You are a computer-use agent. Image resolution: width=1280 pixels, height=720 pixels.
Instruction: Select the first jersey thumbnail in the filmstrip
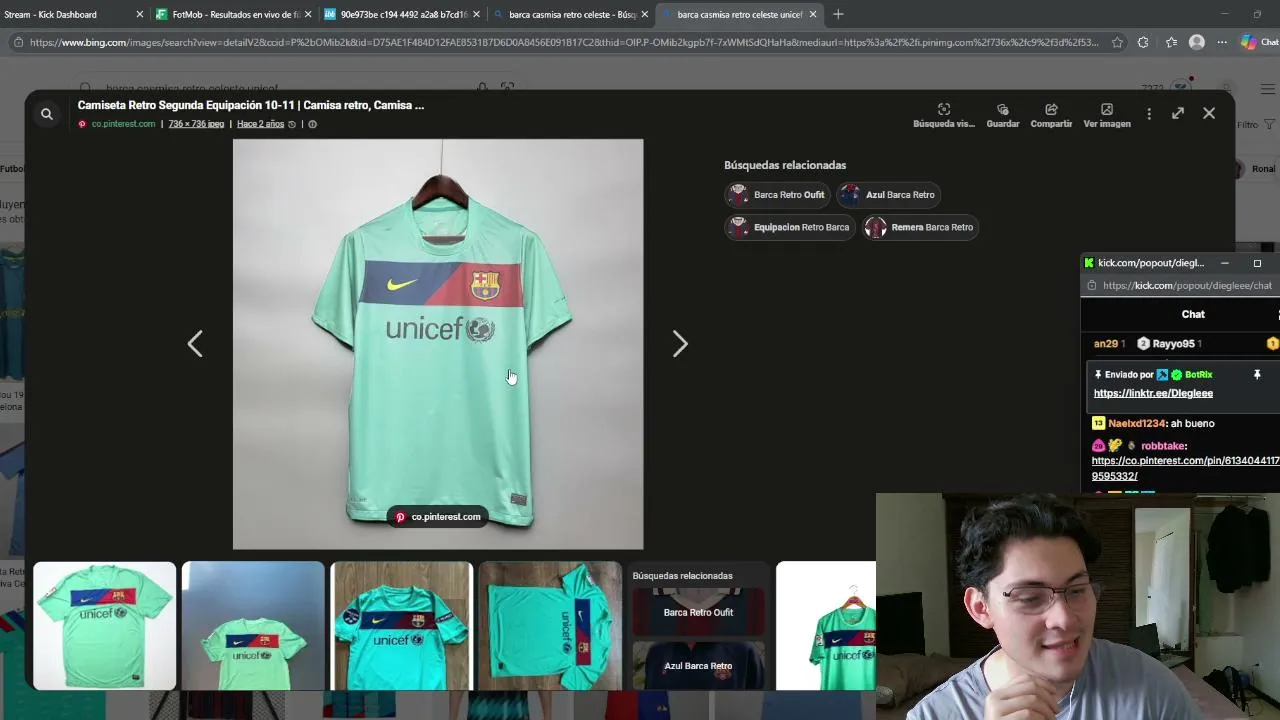click(x=104, y=626)
